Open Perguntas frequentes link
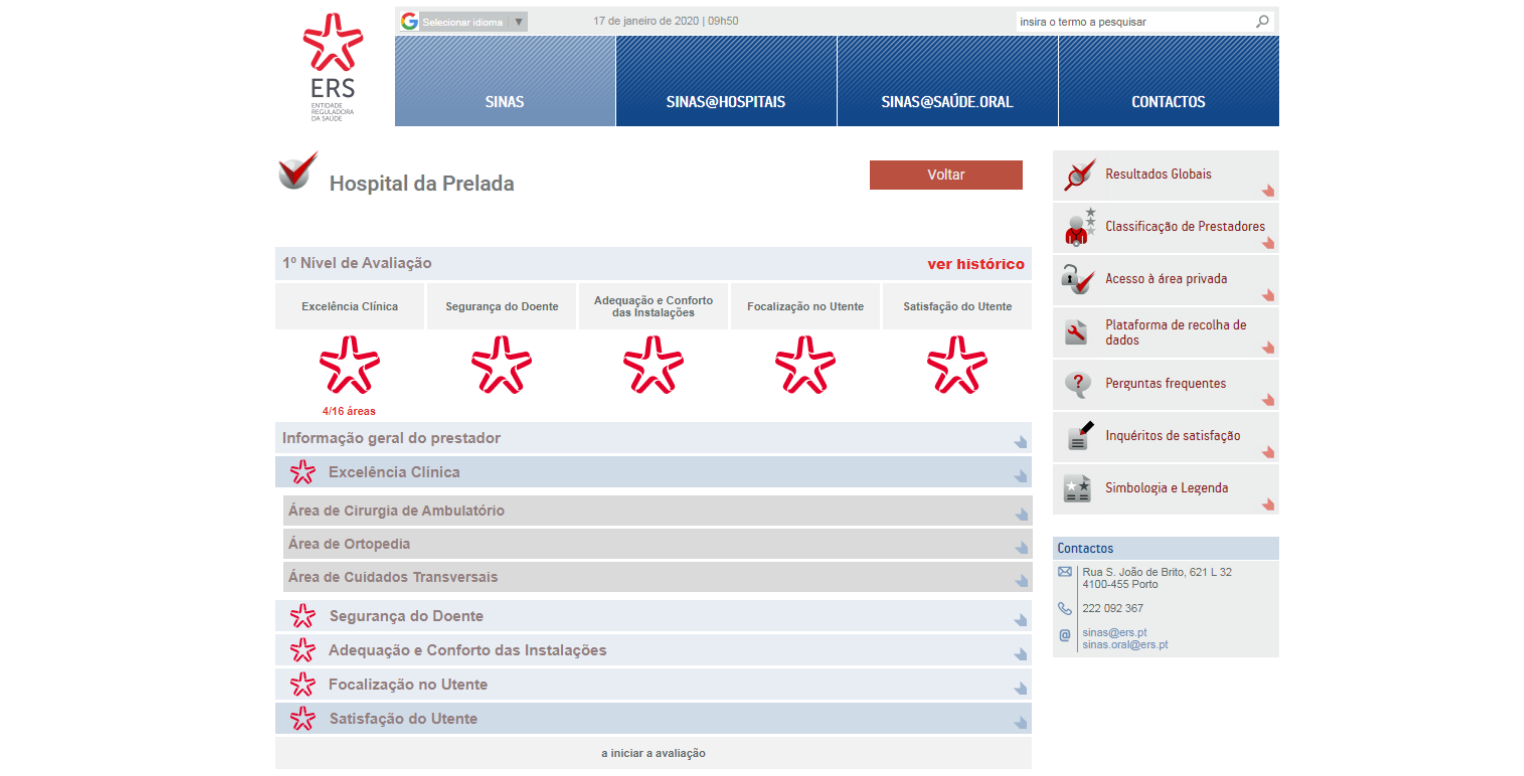 click(1165, 384)
